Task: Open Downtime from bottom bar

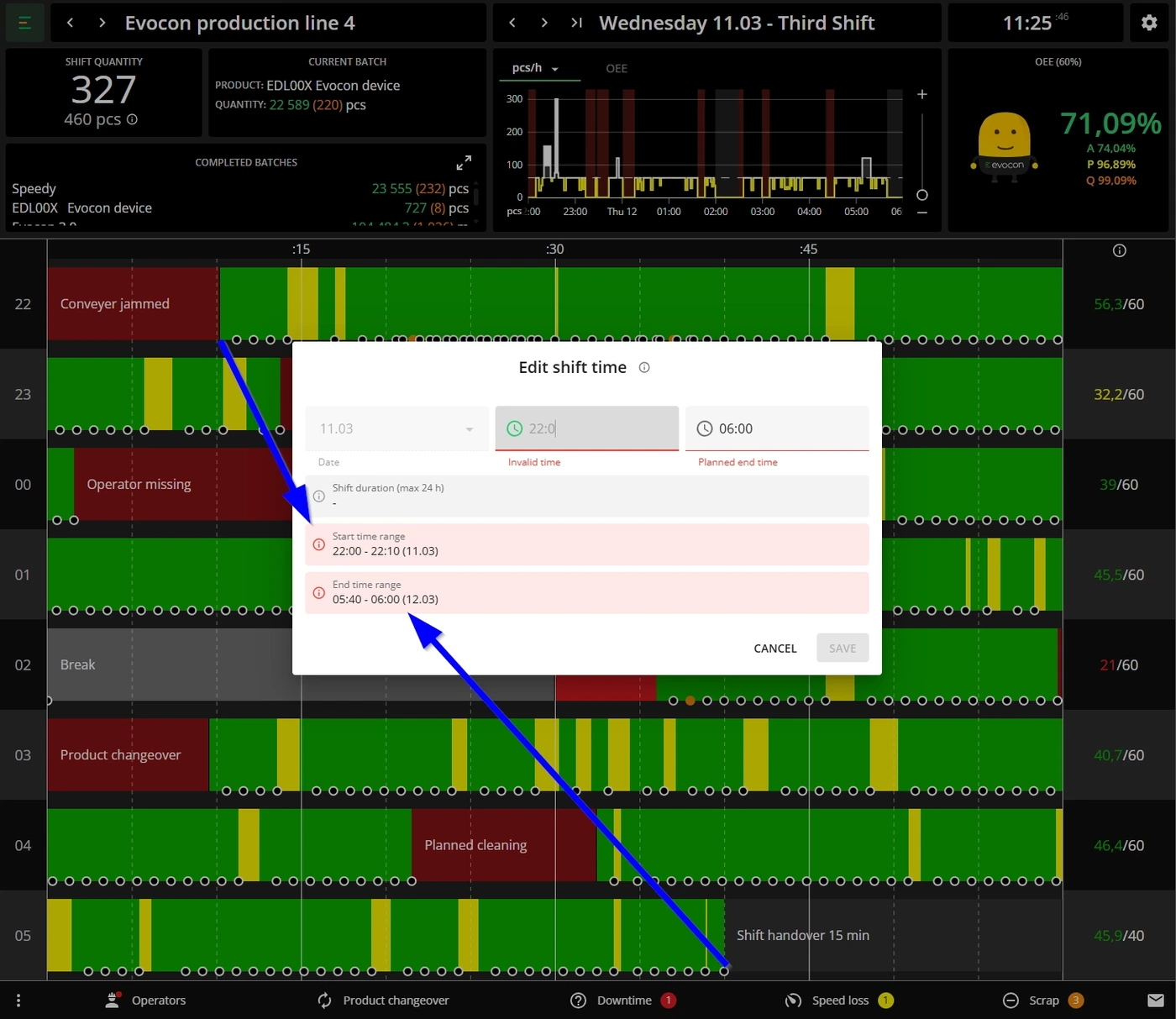Action: (622, 1000)
